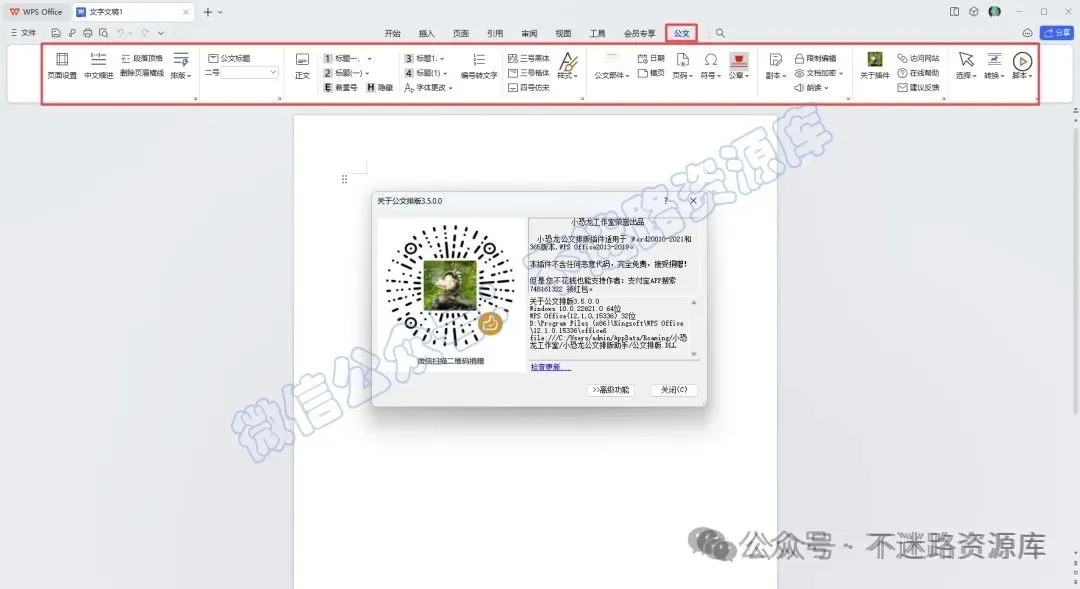The width and height of the screenshot is (1080, 589).
Task: Apply 三号楷体 font preset
Action: click(529, 73)
